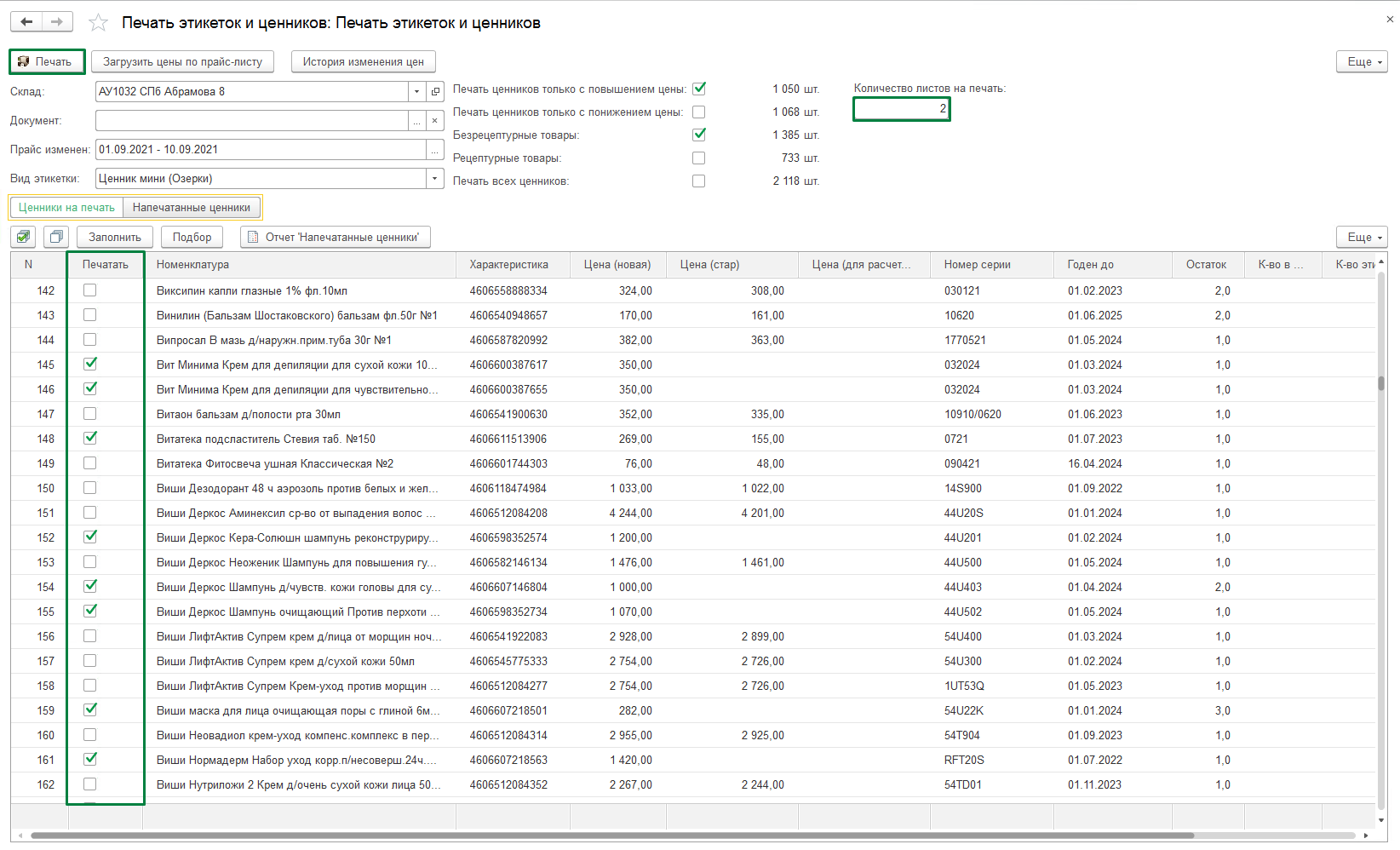Switch to Напечатанные ценники tab
This screenshot has height=850, width=1400.
pyautogui.click(x=192, y=207)
